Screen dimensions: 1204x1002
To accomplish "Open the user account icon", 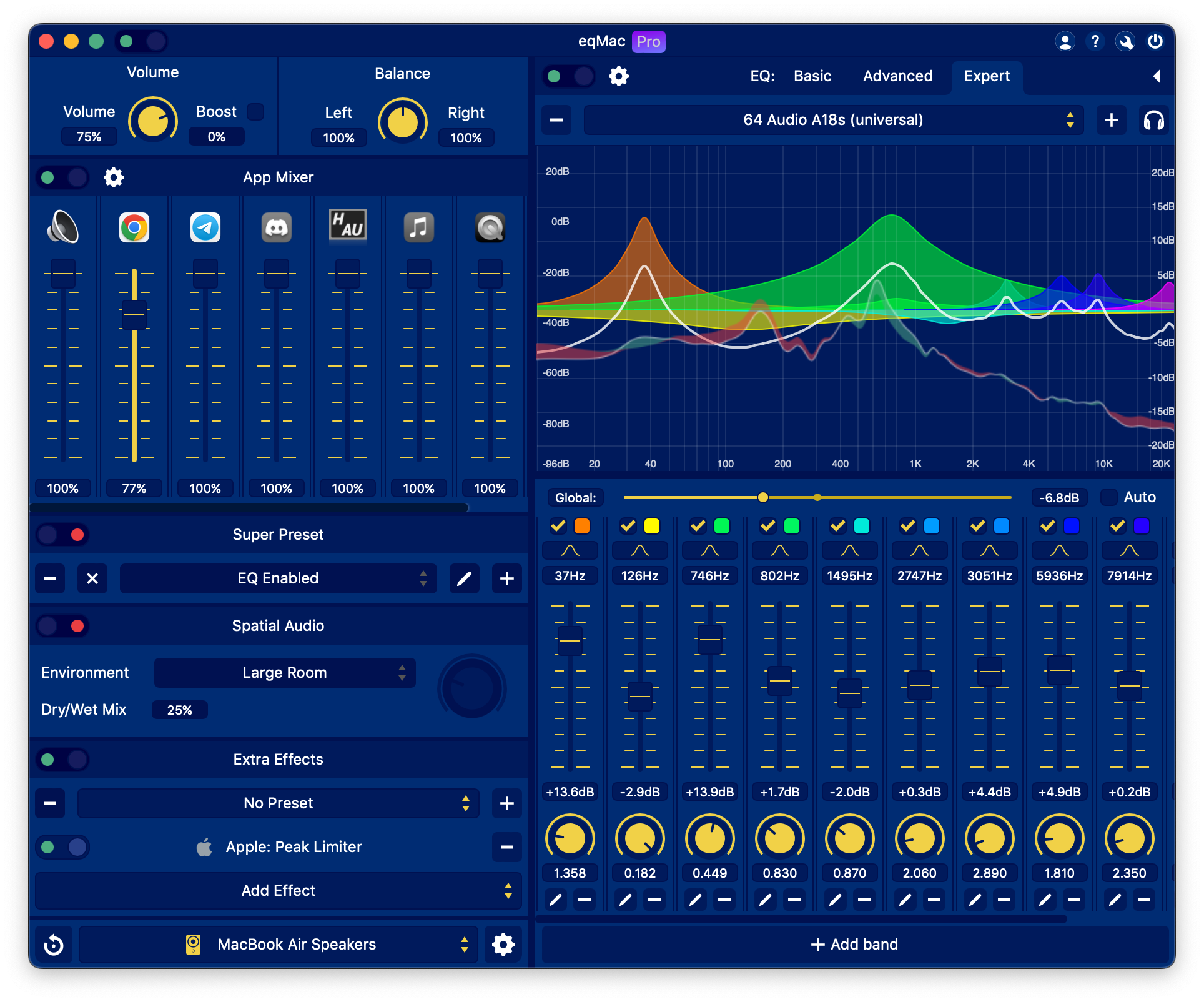I will click(x=1065, y=42).
